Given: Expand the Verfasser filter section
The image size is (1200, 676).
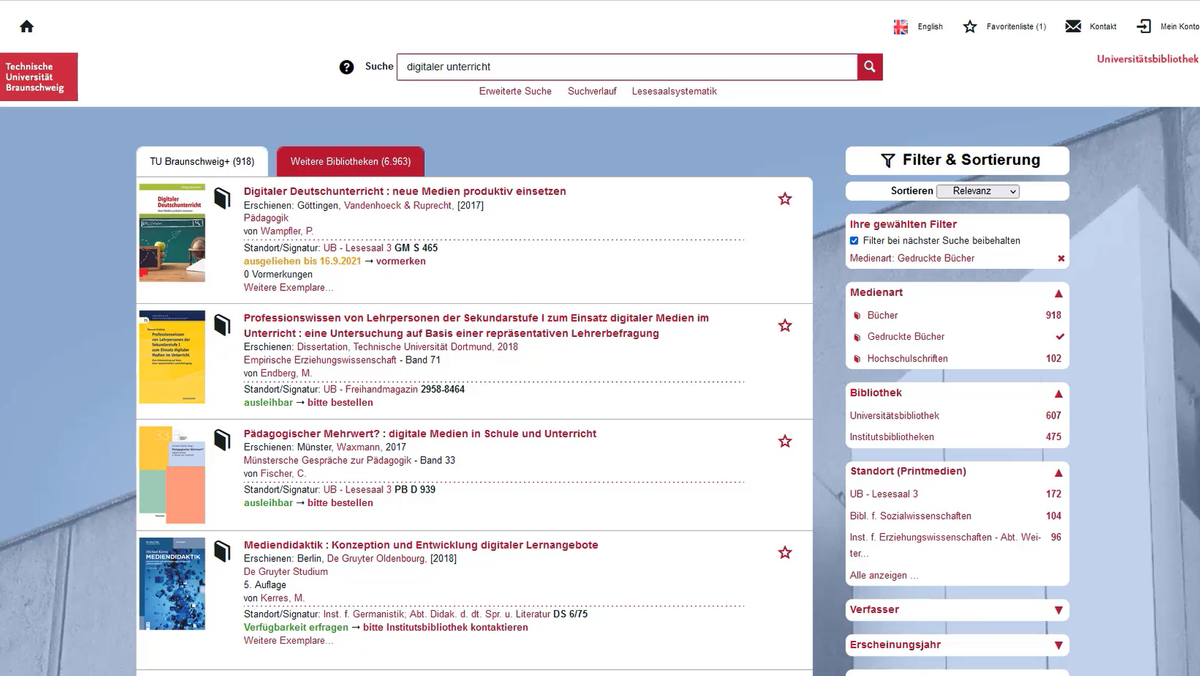Looking at the screenshot, I should coord(1058,610).
